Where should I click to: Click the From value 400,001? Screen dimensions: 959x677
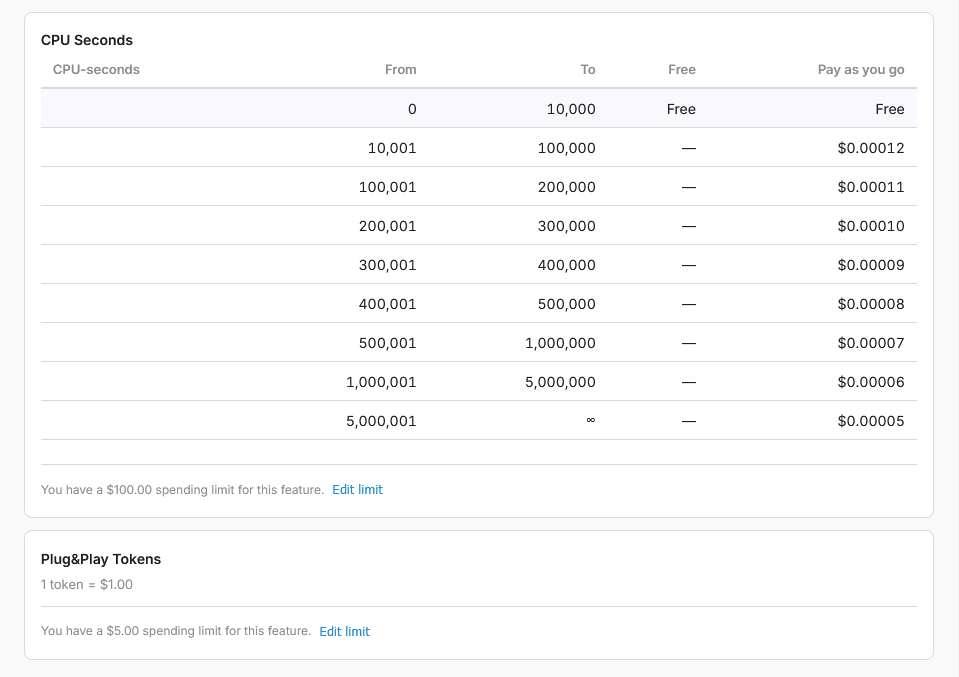point(387,305)
